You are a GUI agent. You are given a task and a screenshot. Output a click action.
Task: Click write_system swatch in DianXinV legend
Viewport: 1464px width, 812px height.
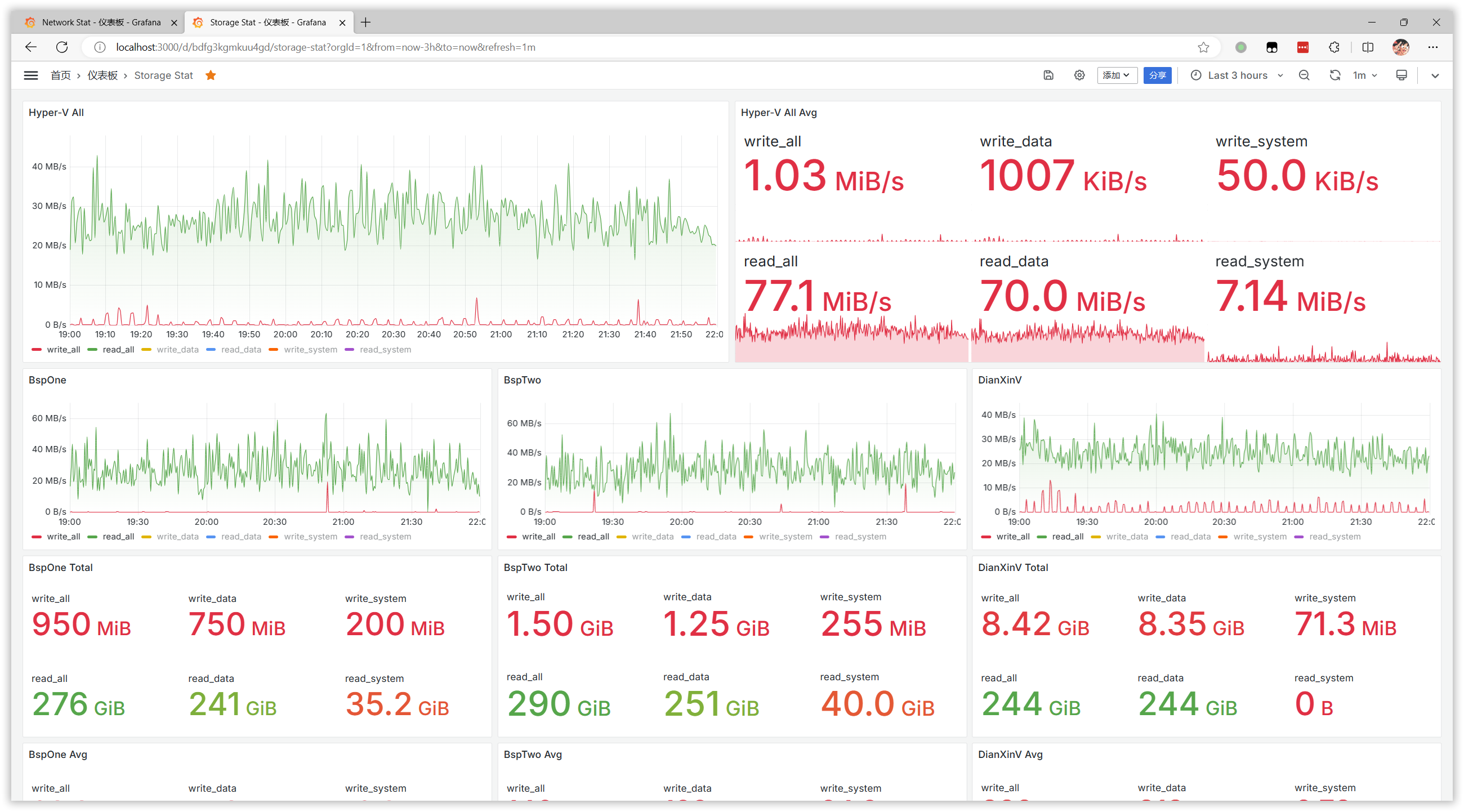[1222, 537]
